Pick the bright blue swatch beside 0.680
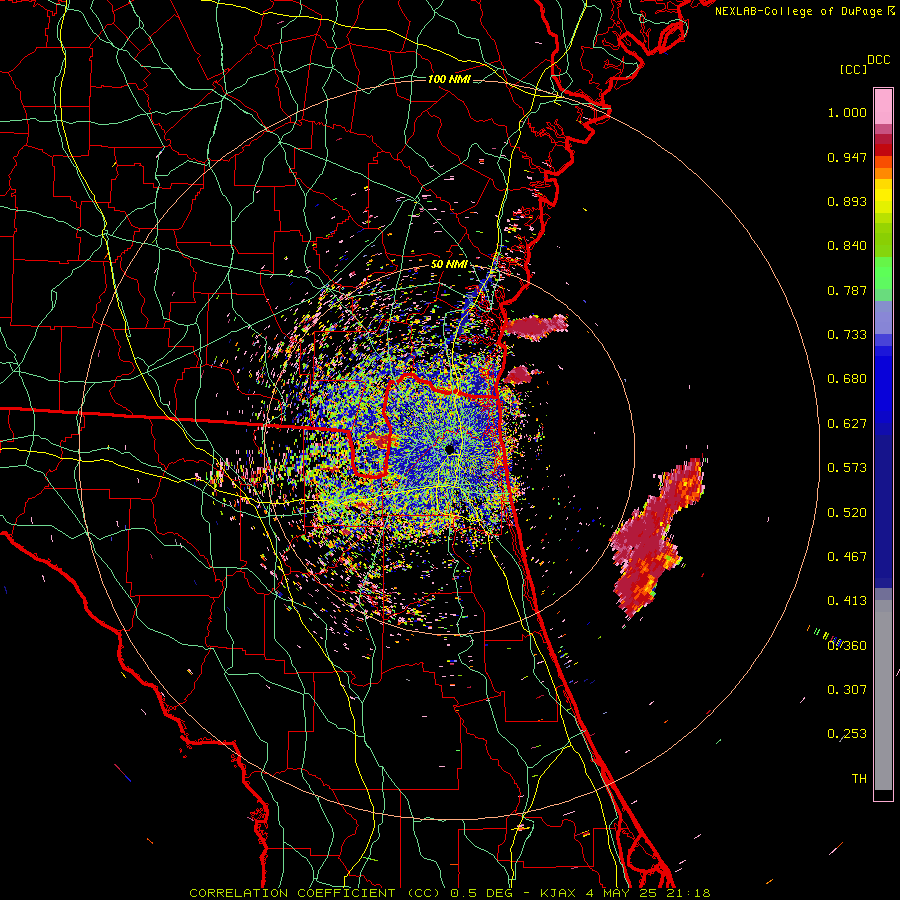The height and width of the screenshot is (900, 900). (x=883, y=385)
